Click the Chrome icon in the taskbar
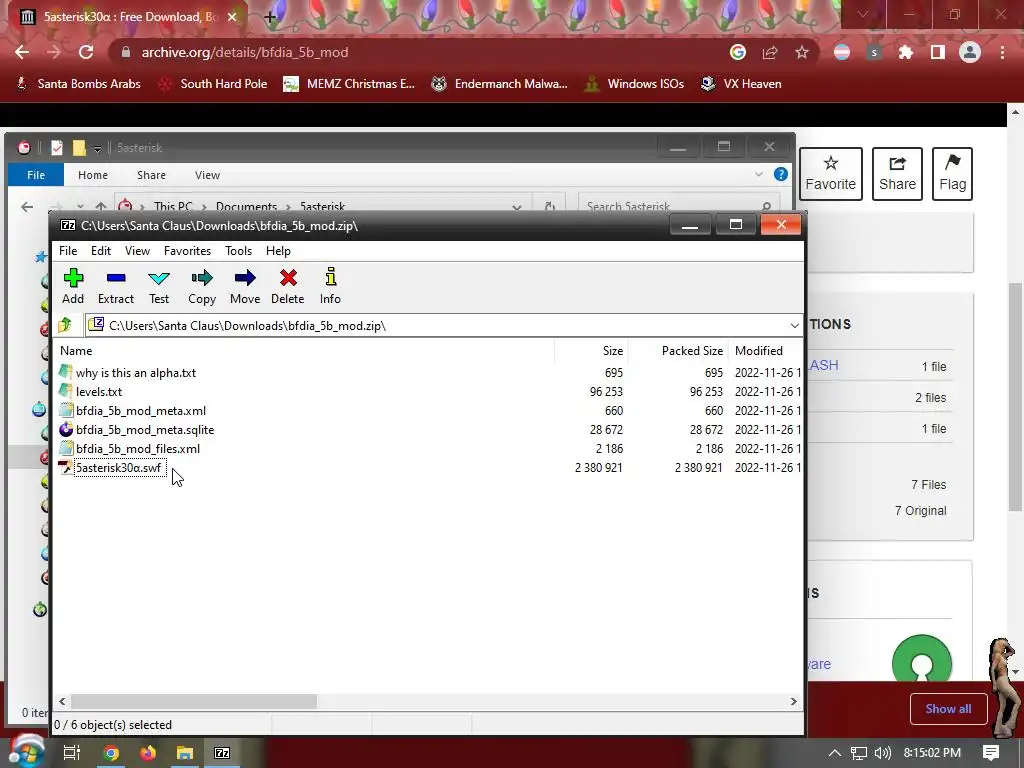This screenshot has width=1024, height=768. [x=111, y=753]
